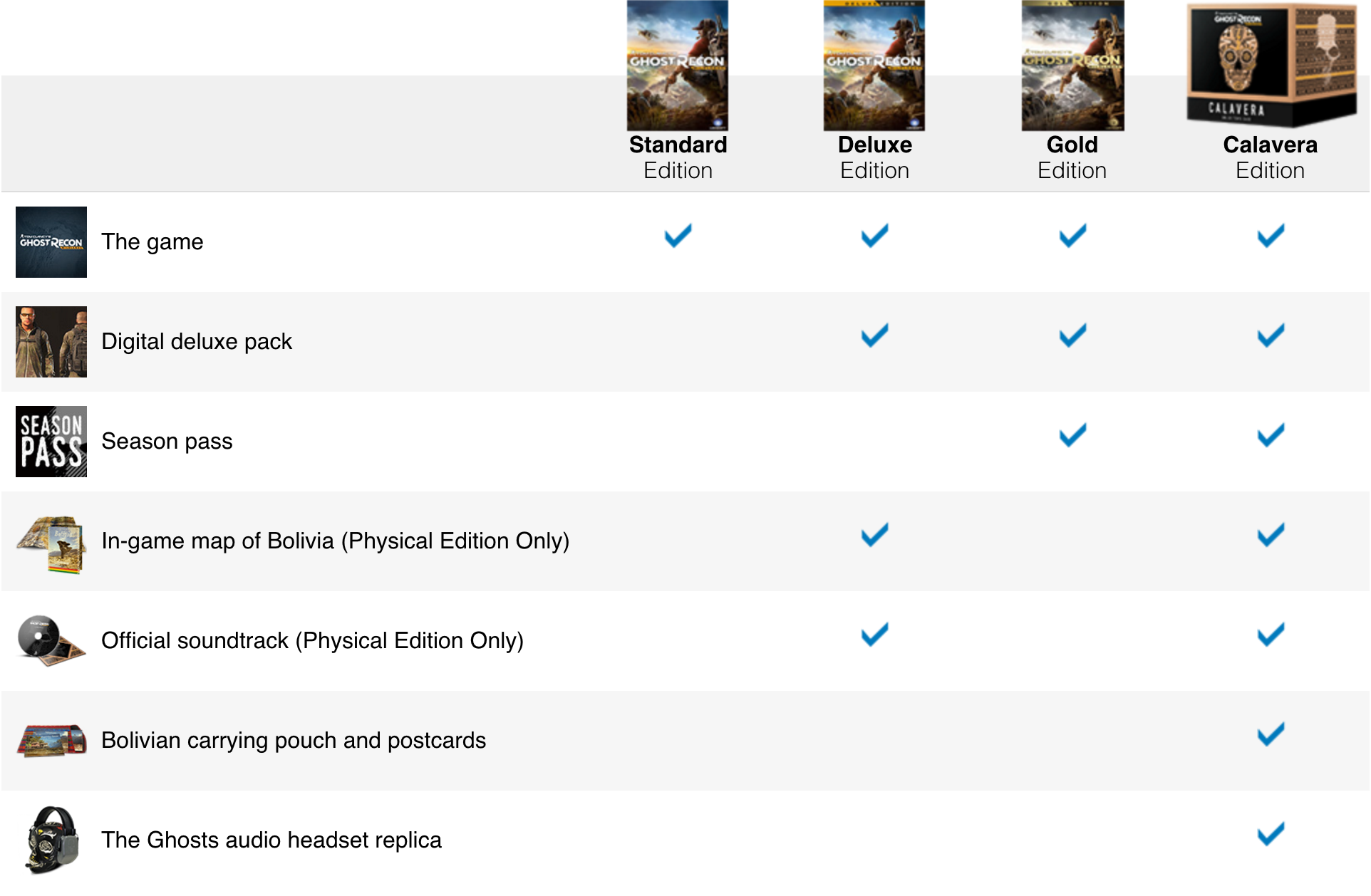Click Deluxe Edition checkmark for Digital deluxe pack

click(x=874, y=335)
